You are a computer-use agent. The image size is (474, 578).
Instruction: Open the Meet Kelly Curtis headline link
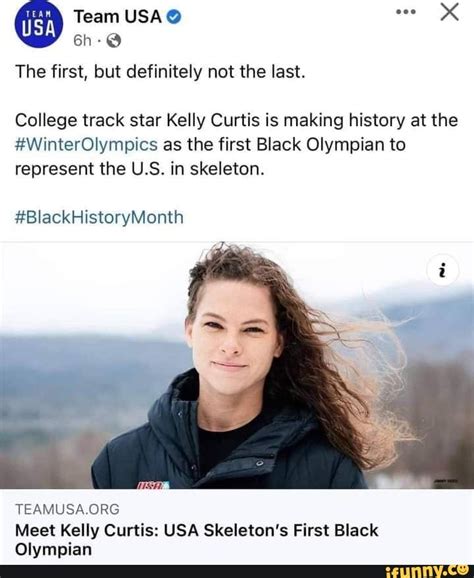point(197,540)
